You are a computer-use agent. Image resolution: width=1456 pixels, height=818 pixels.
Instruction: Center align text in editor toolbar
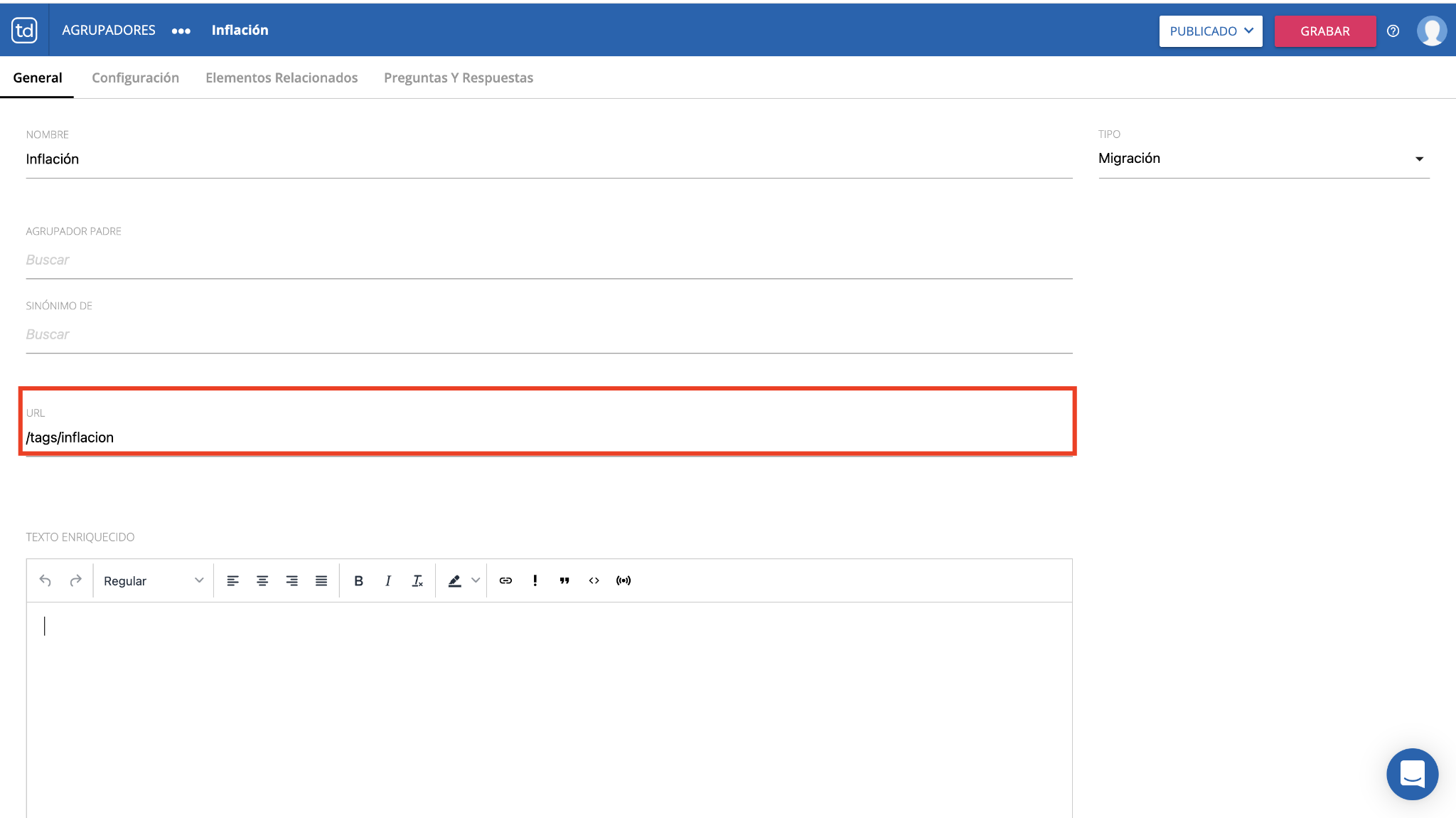click(262, 580)
